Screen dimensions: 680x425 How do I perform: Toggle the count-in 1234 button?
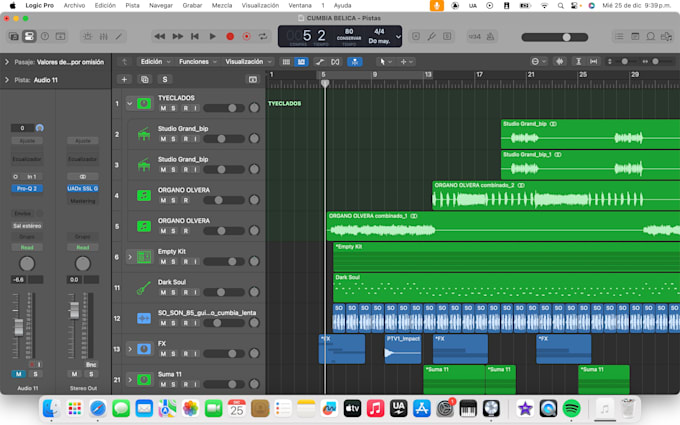click(x=474, y=36)
